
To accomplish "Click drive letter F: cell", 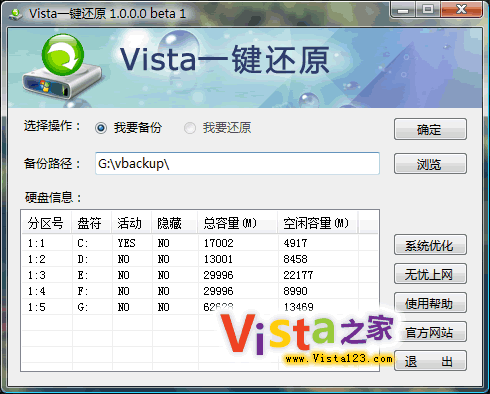I will [83, 291].
